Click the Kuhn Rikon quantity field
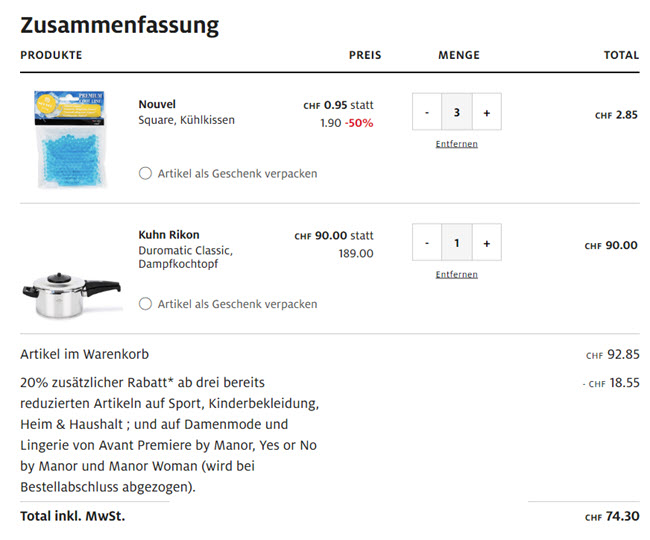This screenshot has width=650, height=540. (457, 243)
